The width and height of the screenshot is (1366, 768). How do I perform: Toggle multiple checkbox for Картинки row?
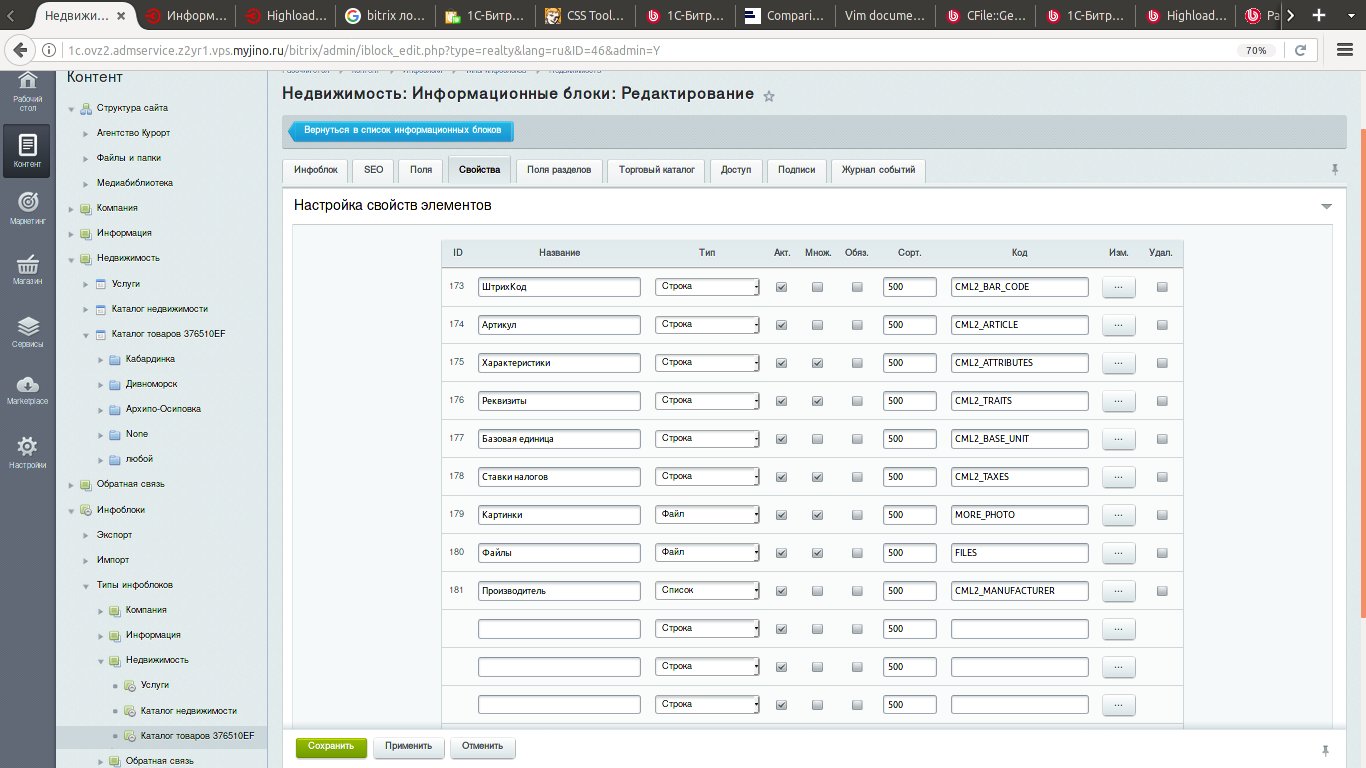pos(817,515)
